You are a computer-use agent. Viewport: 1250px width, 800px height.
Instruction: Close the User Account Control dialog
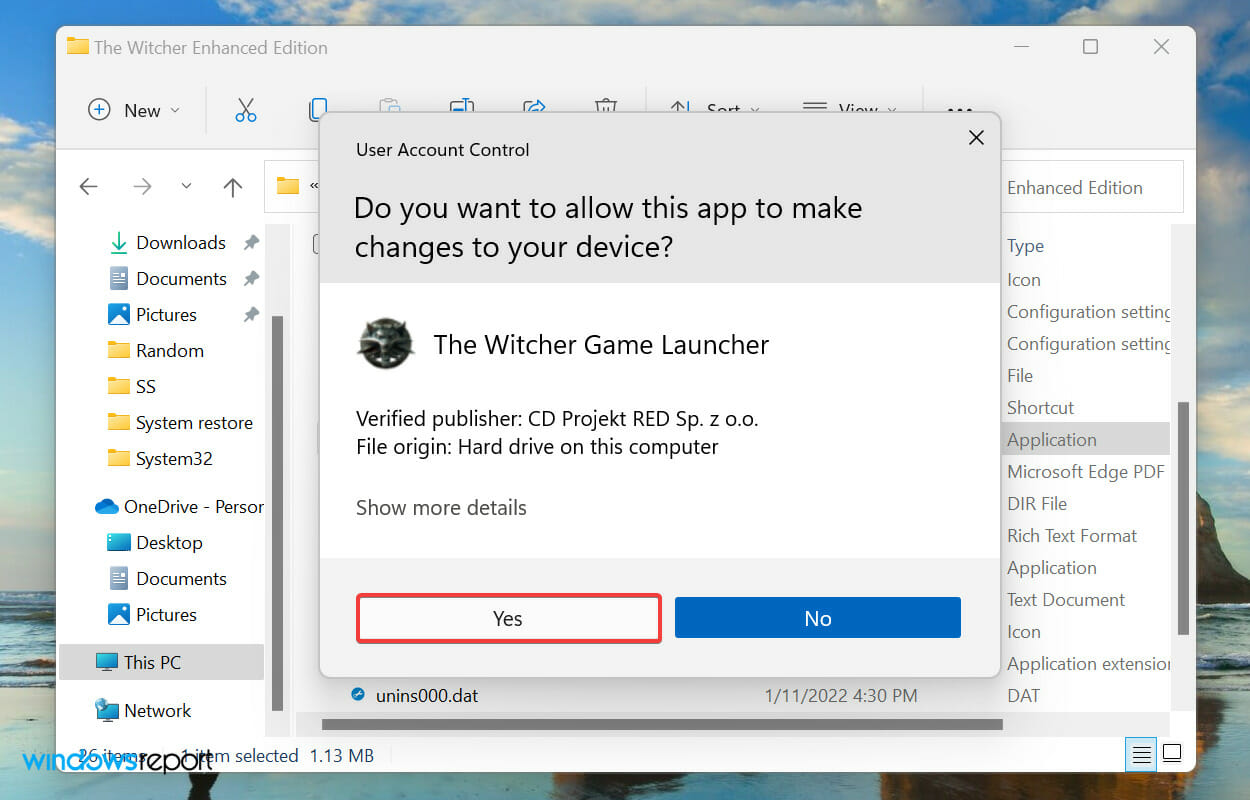(977, 138)
